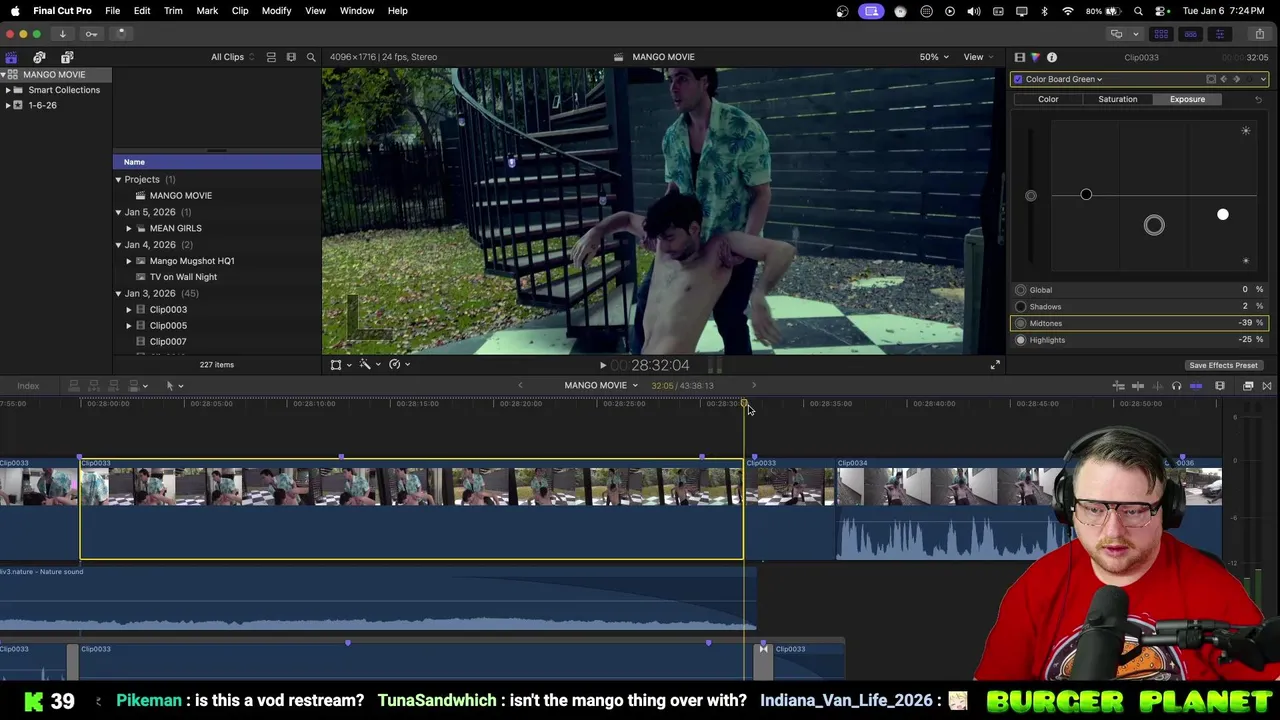
Task: Click the Highlights exposure puck
Action: pos(1223,215)
